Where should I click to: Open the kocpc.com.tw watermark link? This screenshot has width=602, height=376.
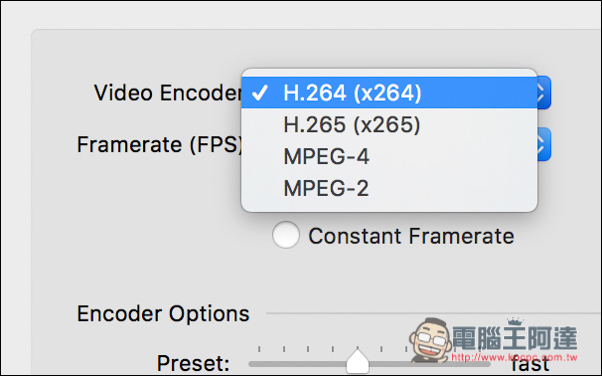click(x=514, y=357)
